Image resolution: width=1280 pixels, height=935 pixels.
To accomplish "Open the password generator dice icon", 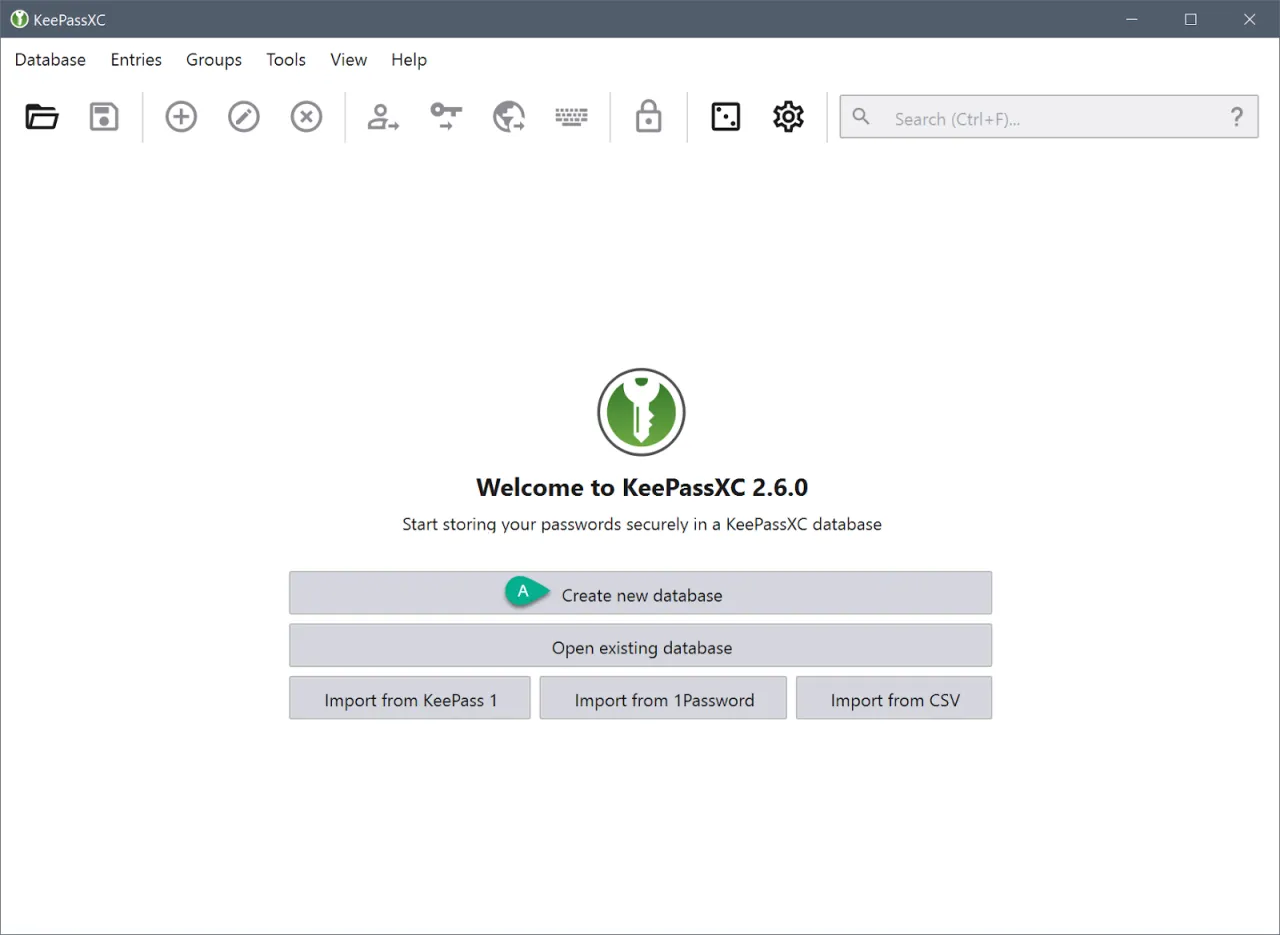I will pos(725,116).
